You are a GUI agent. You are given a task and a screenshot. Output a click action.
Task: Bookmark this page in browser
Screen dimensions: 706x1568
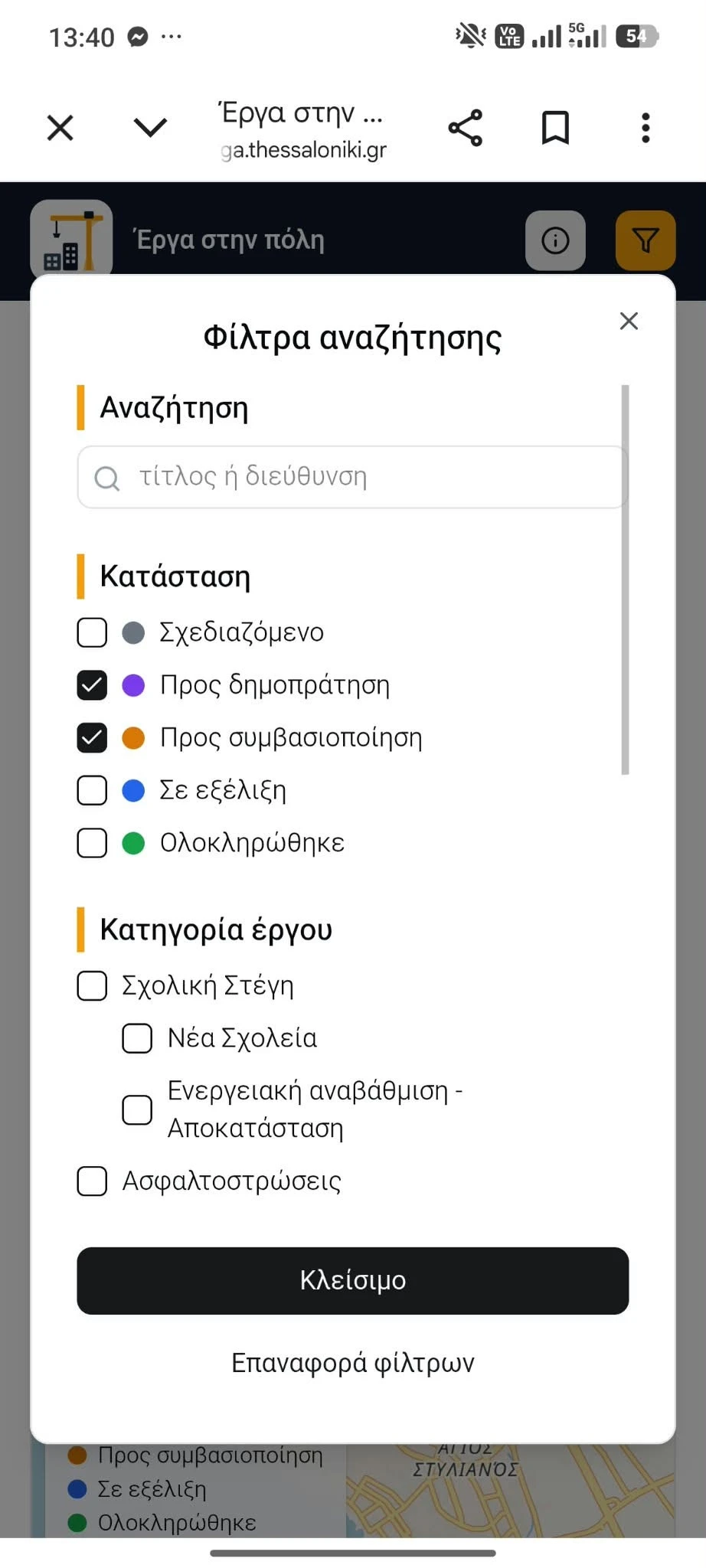point(555,127)
